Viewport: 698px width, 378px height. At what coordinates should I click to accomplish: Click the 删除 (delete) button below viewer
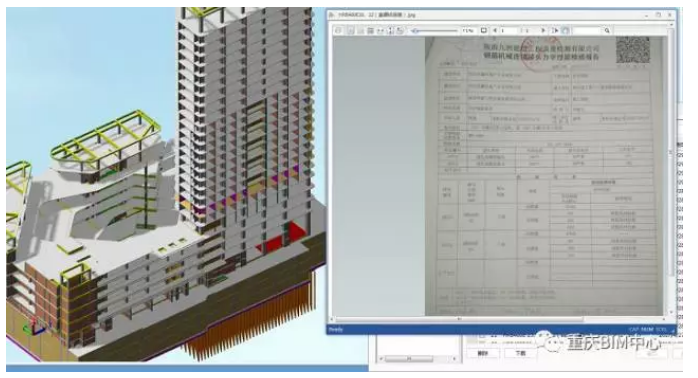pyautogui.click(x=483, y=353)
